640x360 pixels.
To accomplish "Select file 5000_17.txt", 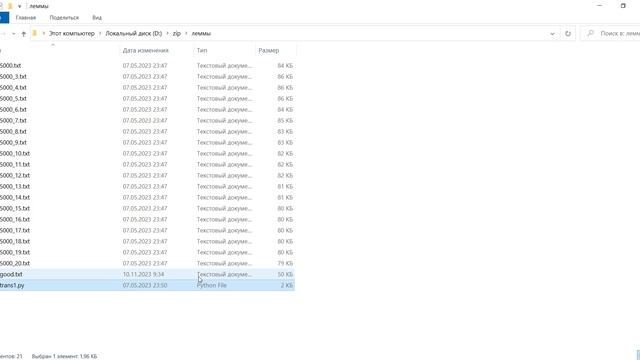I will click(x=15, y=231).
